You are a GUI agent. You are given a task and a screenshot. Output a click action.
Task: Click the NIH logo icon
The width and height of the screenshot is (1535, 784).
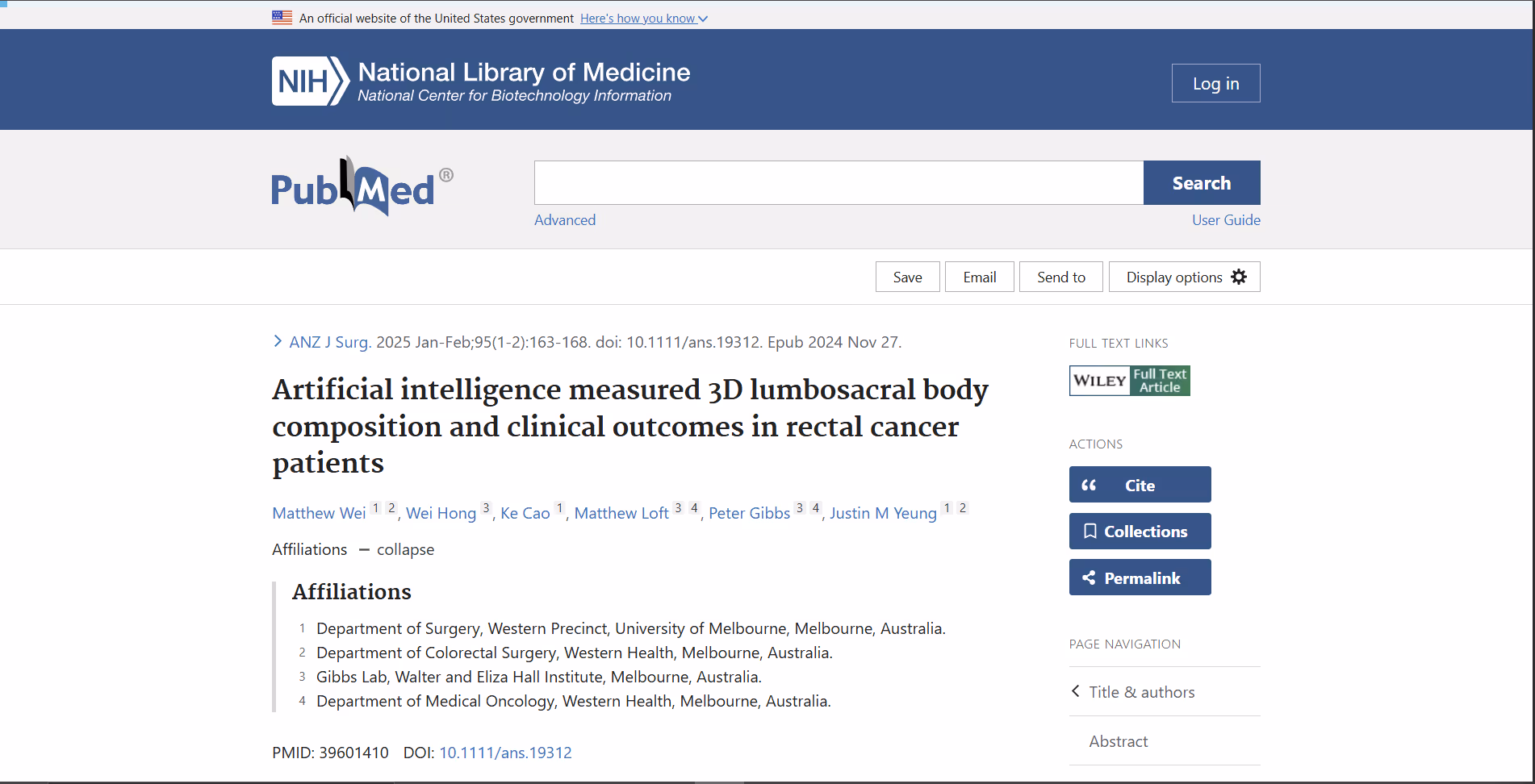click(x=311, y=81)
